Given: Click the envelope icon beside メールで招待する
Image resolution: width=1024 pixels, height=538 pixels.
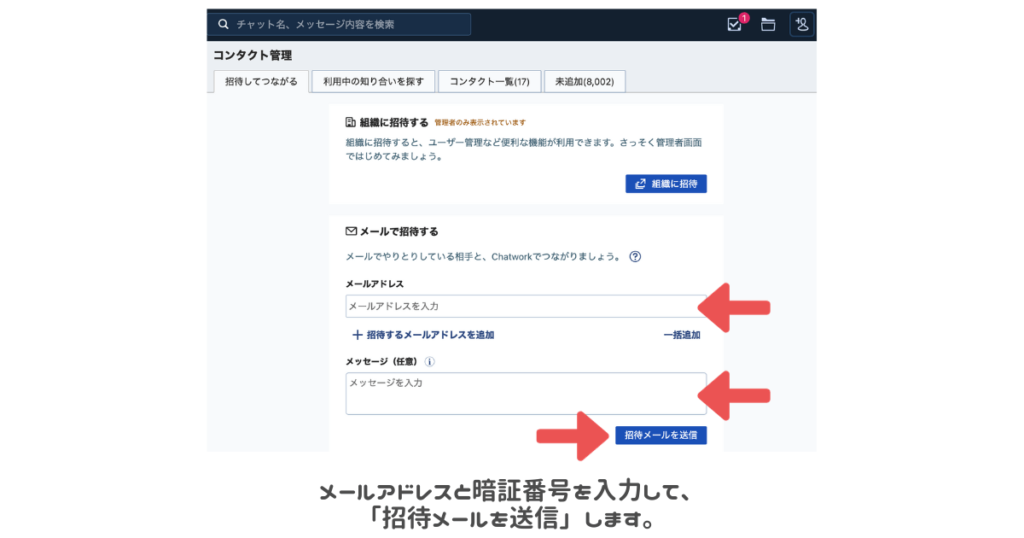Looking at the screenshot, I should 351,231.
